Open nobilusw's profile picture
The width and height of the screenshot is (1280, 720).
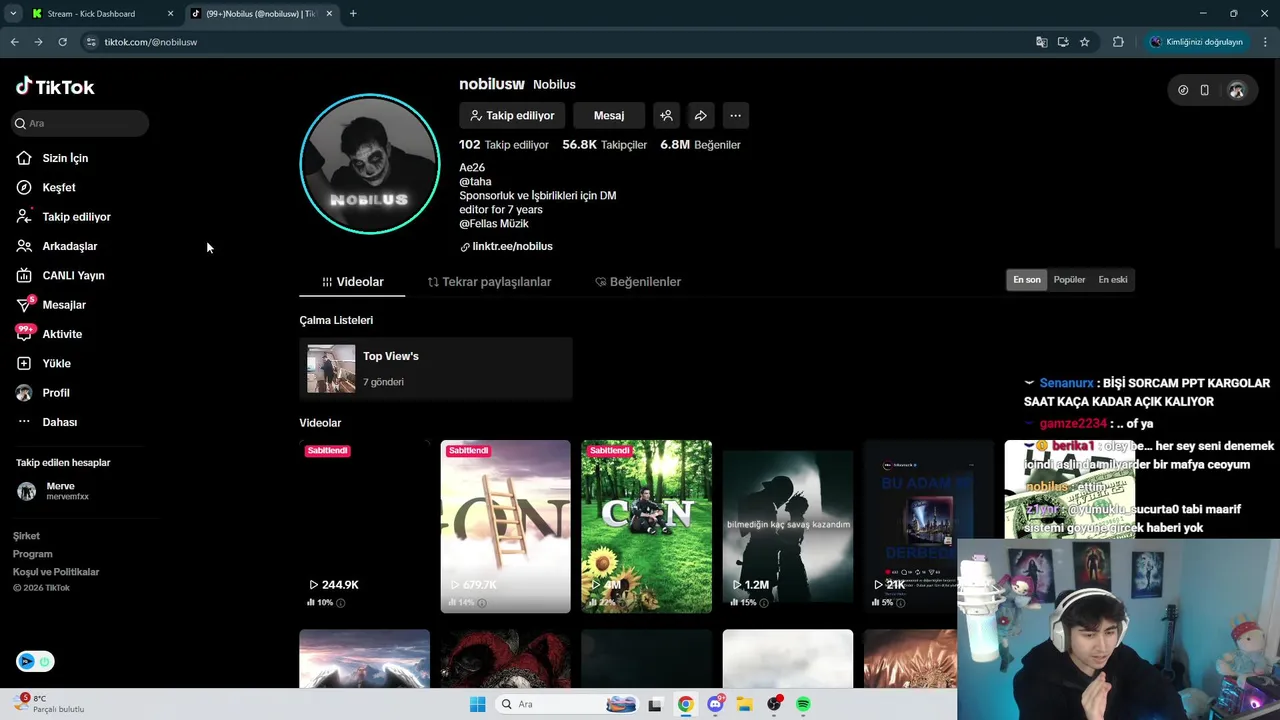(x=370, y=164)
